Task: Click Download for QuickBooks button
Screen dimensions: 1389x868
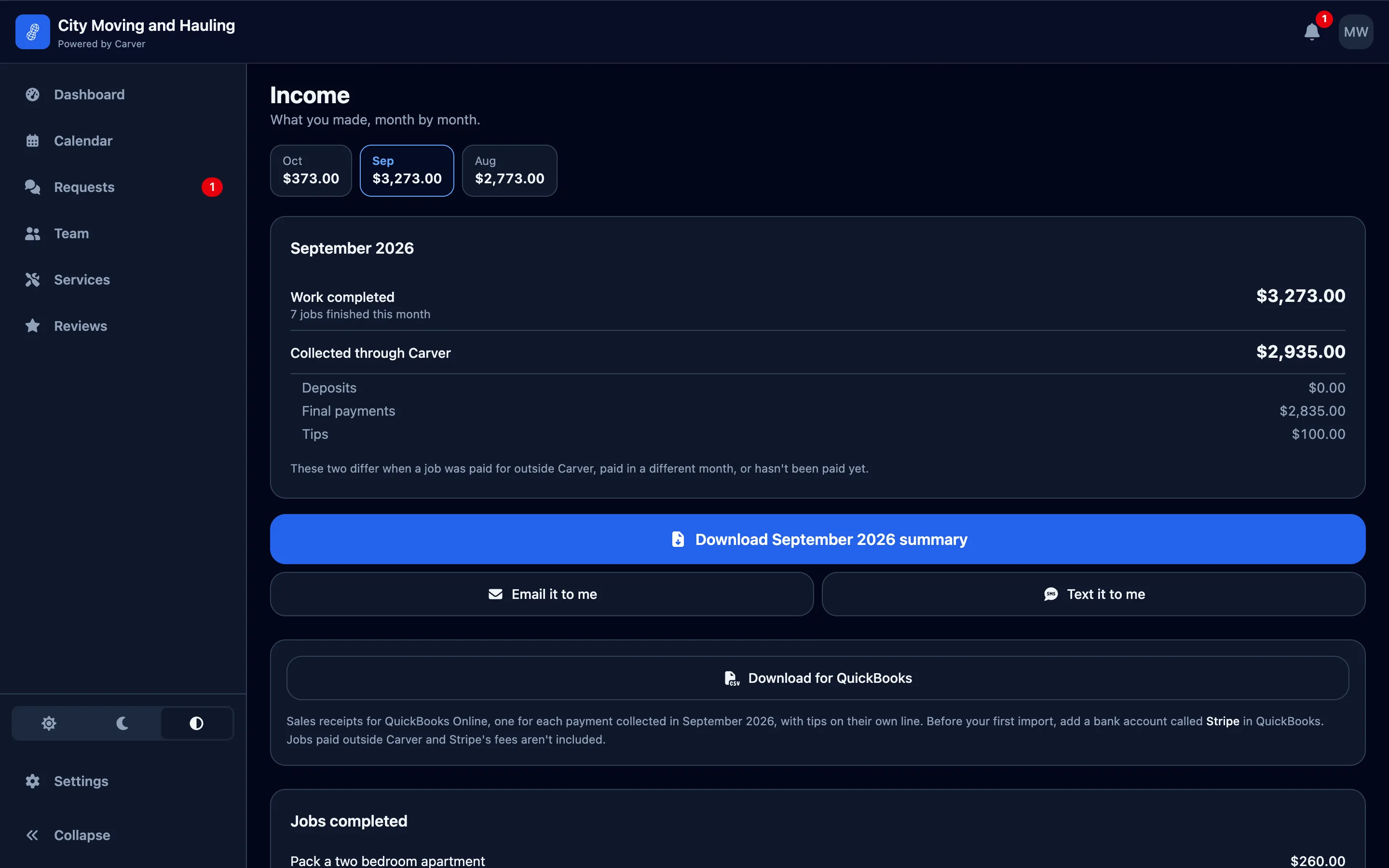Action: (818, 678)
